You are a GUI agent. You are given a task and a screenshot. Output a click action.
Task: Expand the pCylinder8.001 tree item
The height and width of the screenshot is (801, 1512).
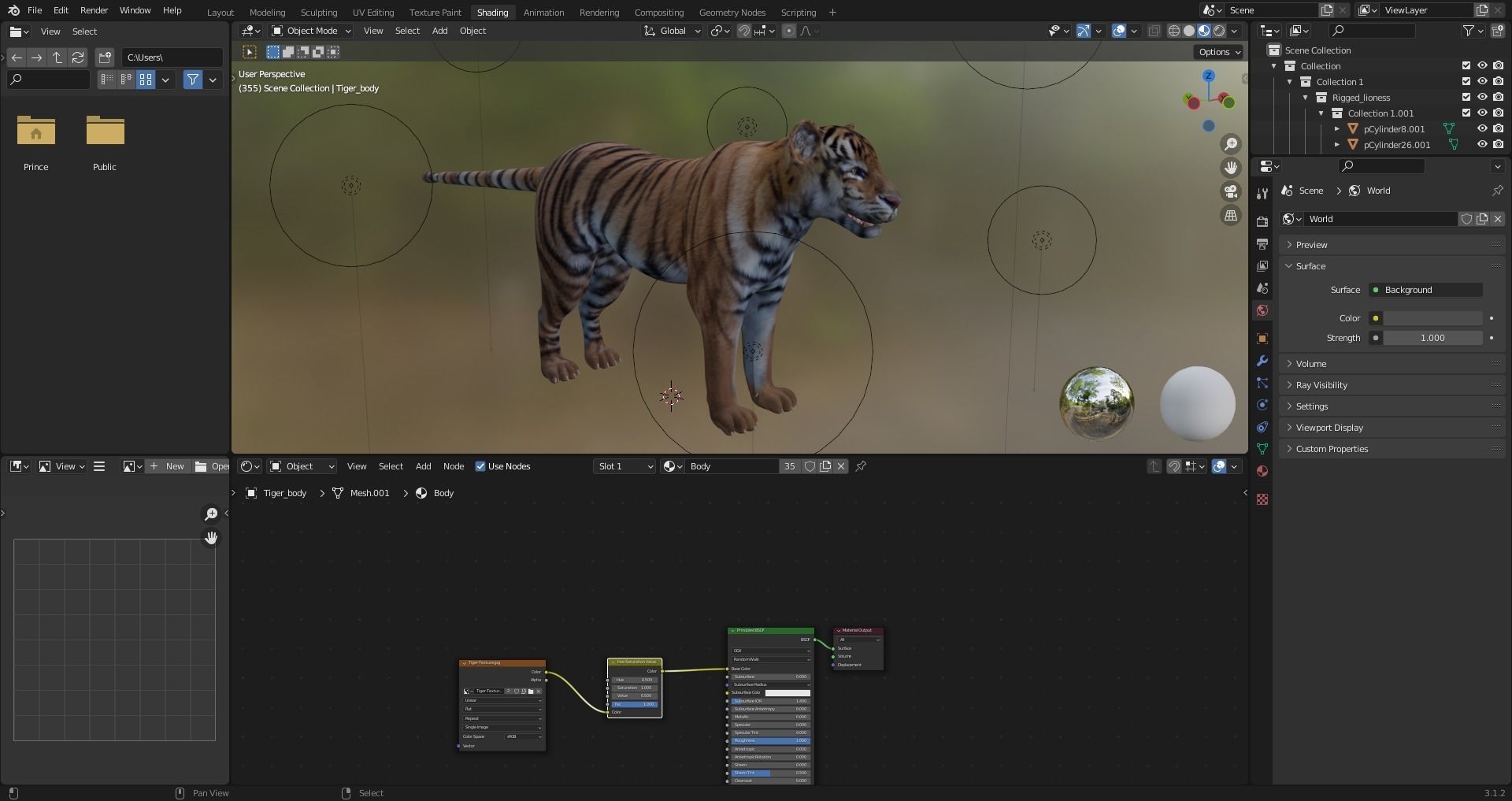click(1336, 128)
